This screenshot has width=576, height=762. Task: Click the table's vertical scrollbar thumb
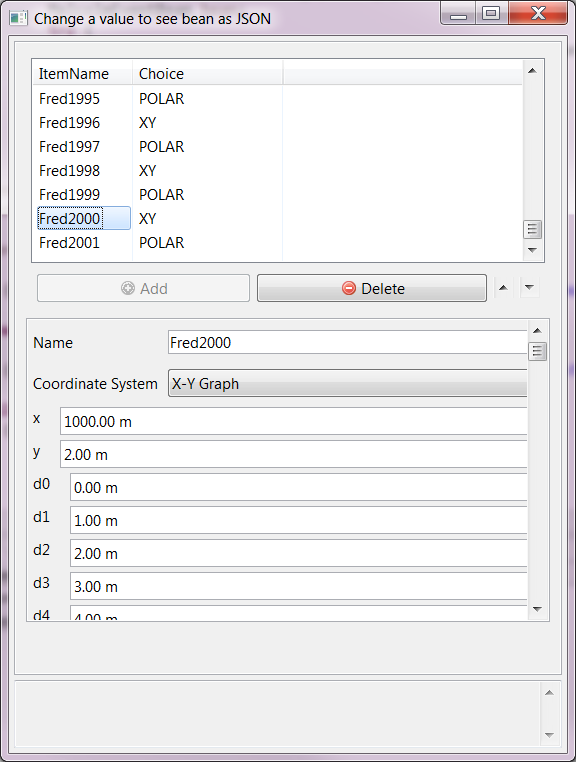[x=532, y=229]
